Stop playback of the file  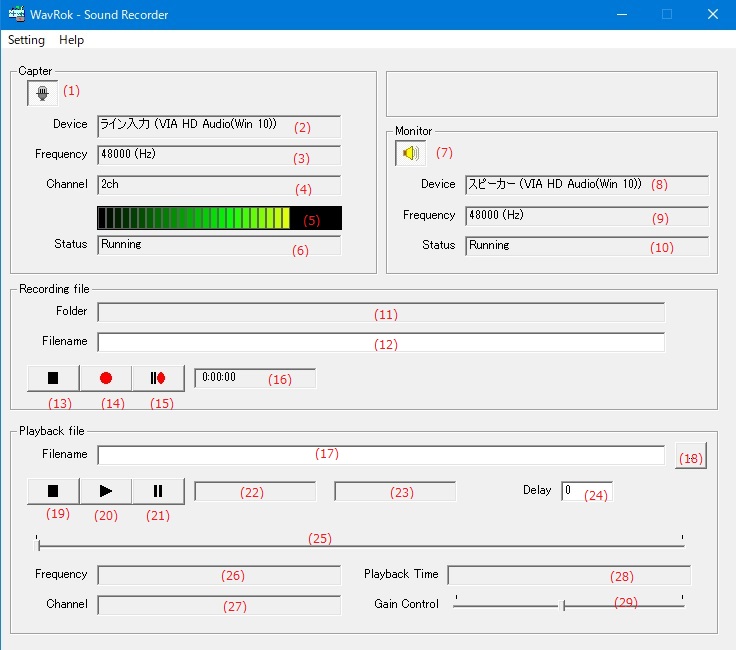click(53, 491)
